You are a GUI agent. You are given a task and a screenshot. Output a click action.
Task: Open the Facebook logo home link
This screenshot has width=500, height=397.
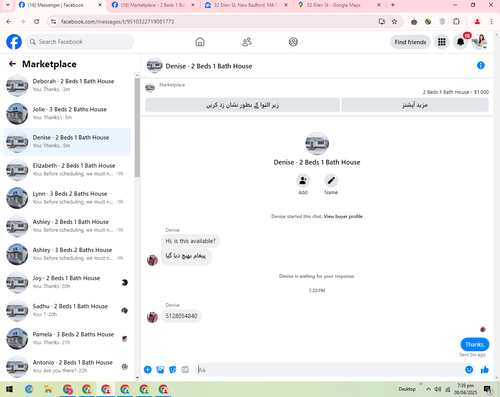(x=14, y=42)
